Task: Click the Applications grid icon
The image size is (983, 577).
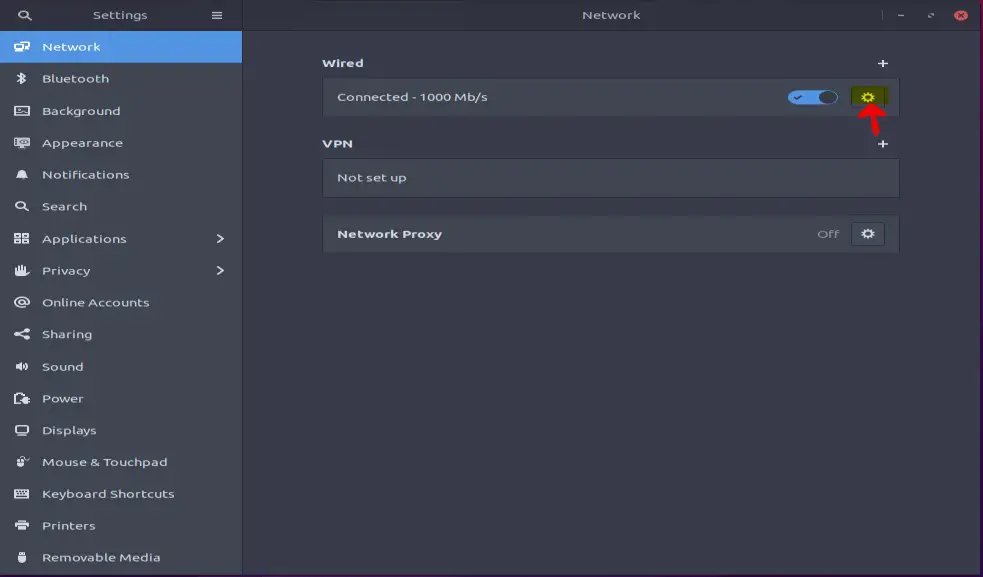Action: 22,238
